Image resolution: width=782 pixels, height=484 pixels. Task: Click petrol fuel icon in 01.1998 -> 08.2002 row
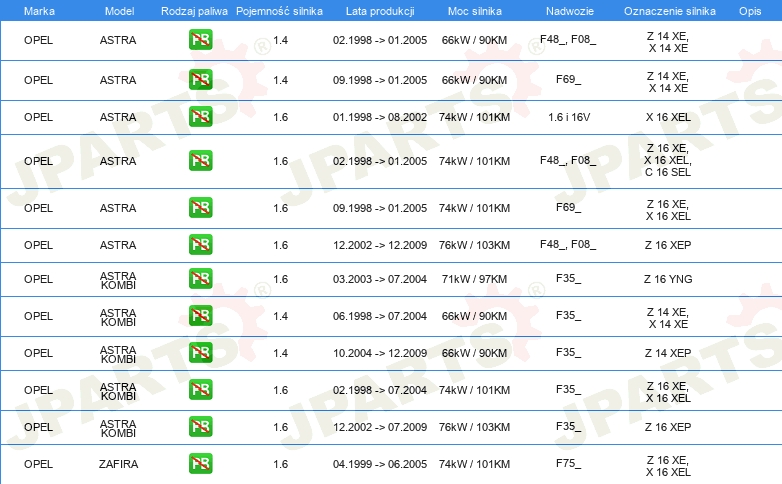pyautogui.click(x=200, y=116)
